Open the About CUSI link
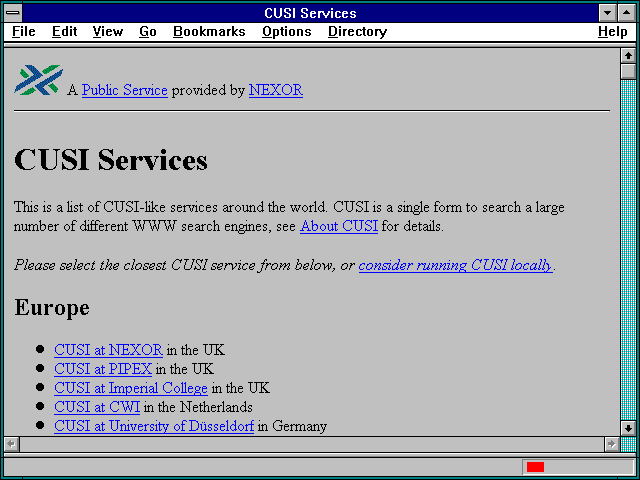This screenshot has width=640, height=480. (339, 226)
